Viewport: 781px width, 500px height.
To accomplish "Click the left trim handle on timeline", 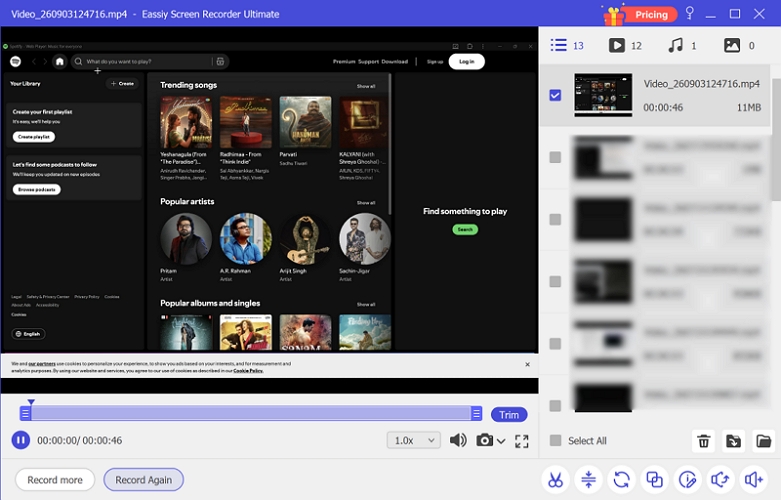I will [25, 413].
